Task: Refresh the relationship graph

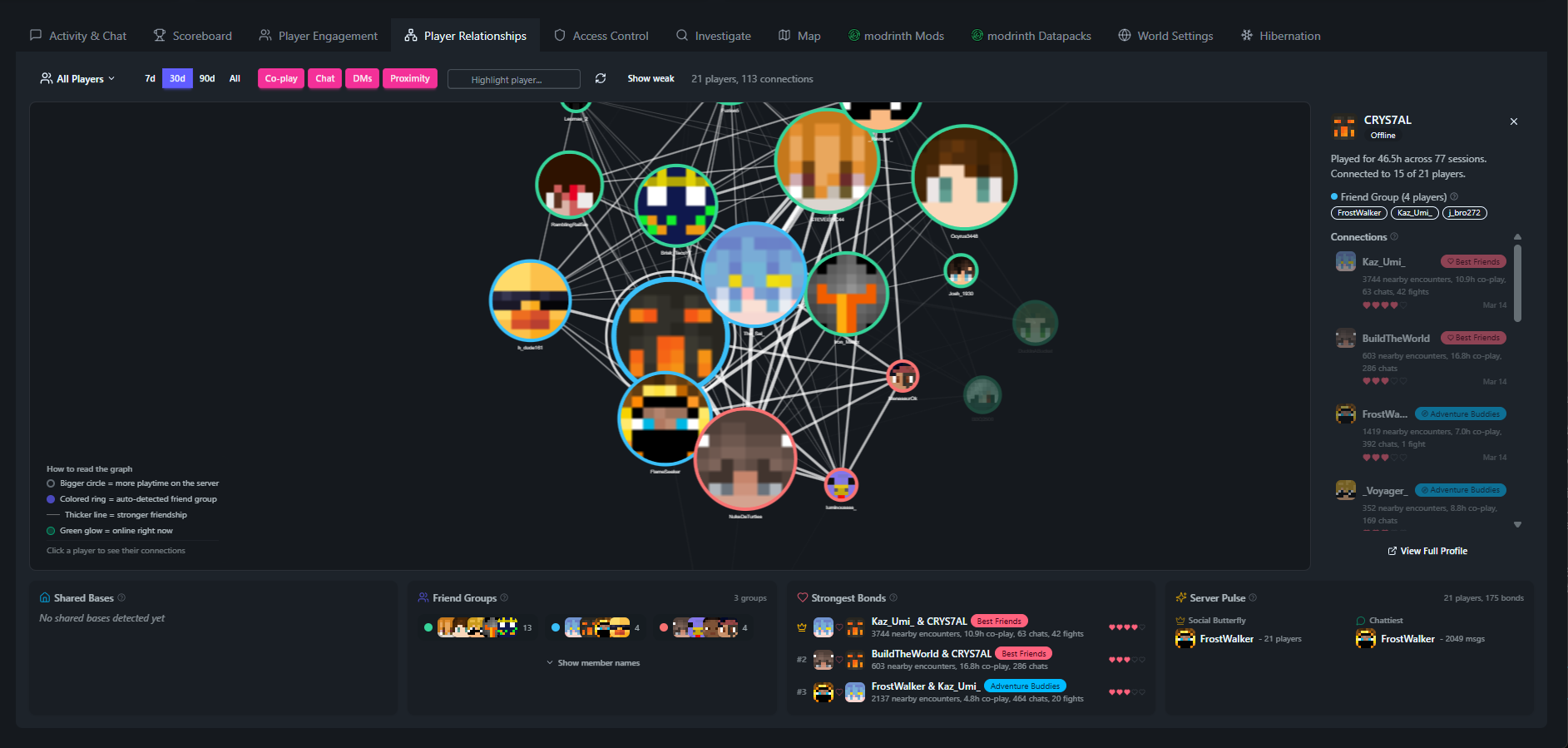Action: tap(601, 78)
